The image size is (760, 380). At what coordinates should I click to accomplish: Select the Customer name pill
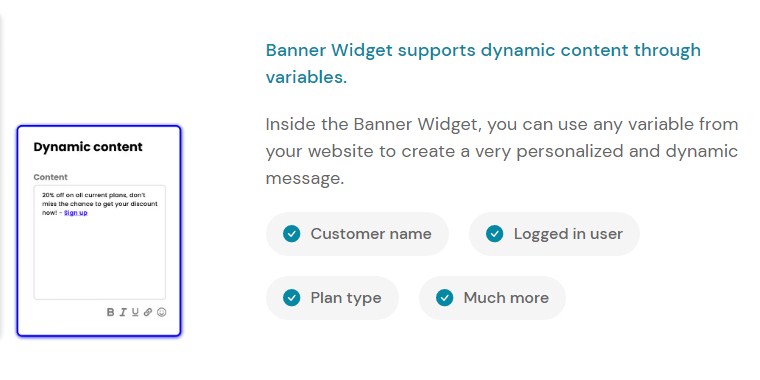tap(357, 234)
